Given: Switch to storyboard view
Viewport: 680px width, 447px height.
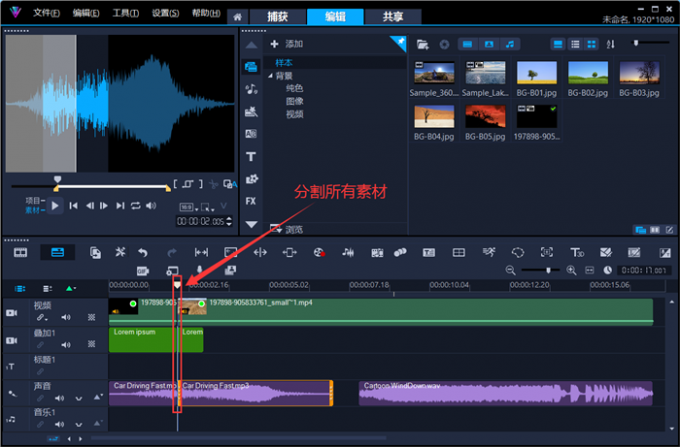Looking at the screenshot, I should click(x=20, y=253).
